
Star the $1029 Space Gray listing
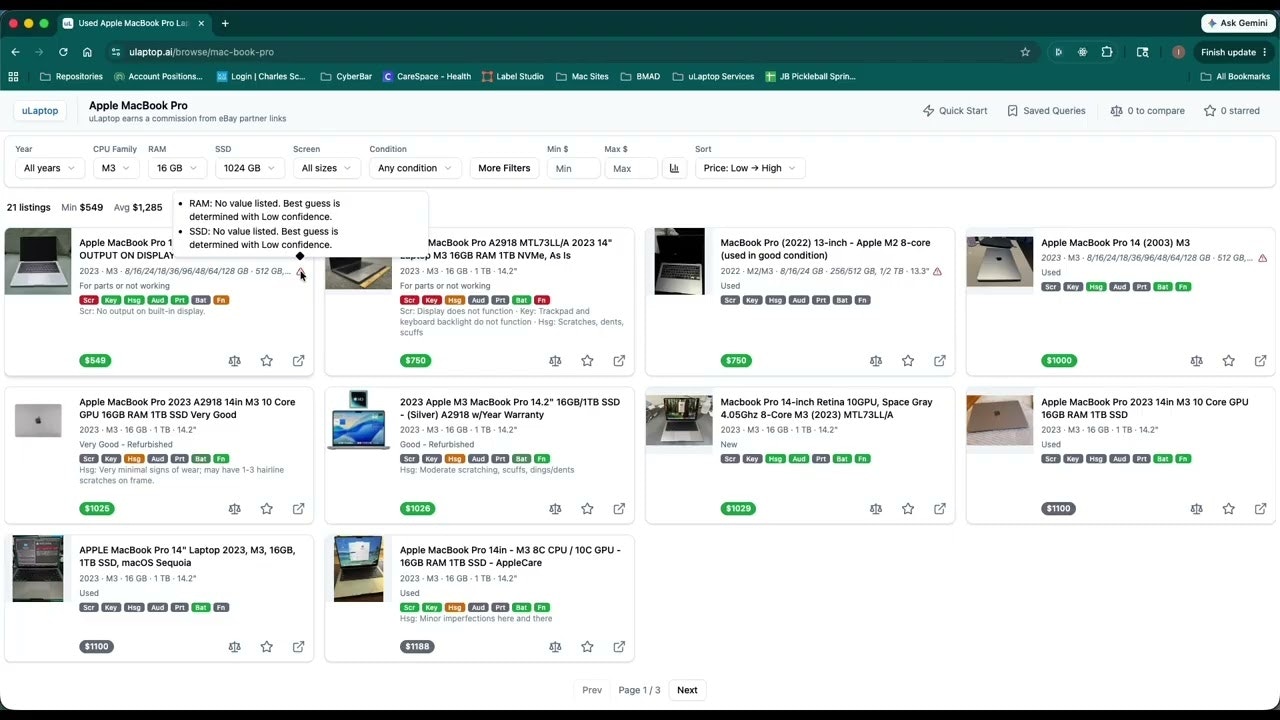[908, 509]
